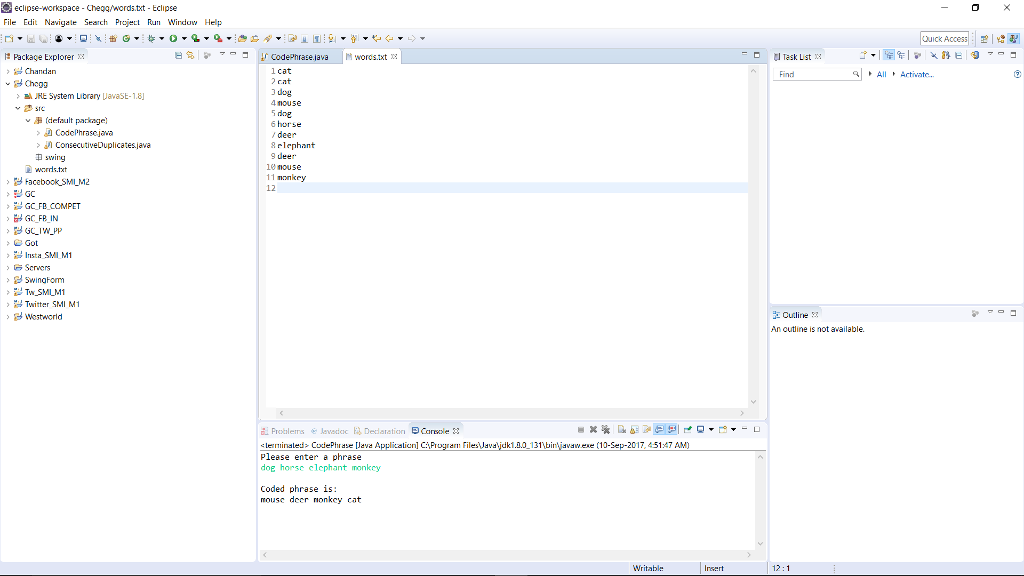Expand CodePhrase.java tree node
1024x576 pixels.
tap(39, 133)
